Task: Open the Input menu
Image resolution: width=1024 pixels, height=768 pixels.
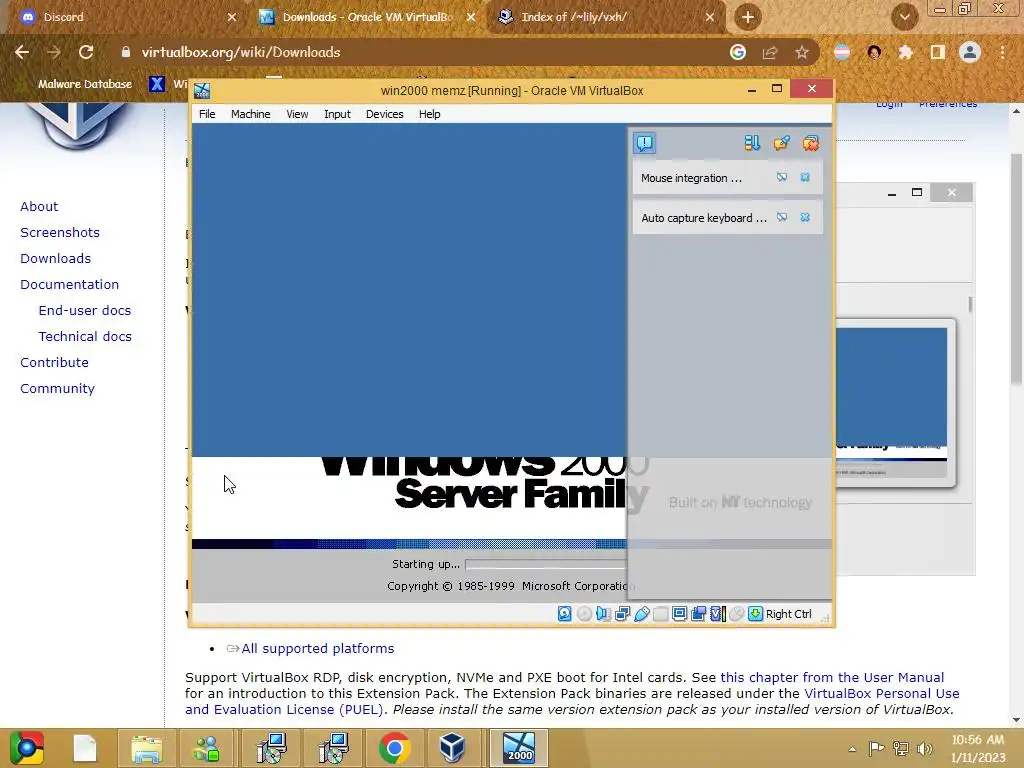Action: [x=337, y=114]
